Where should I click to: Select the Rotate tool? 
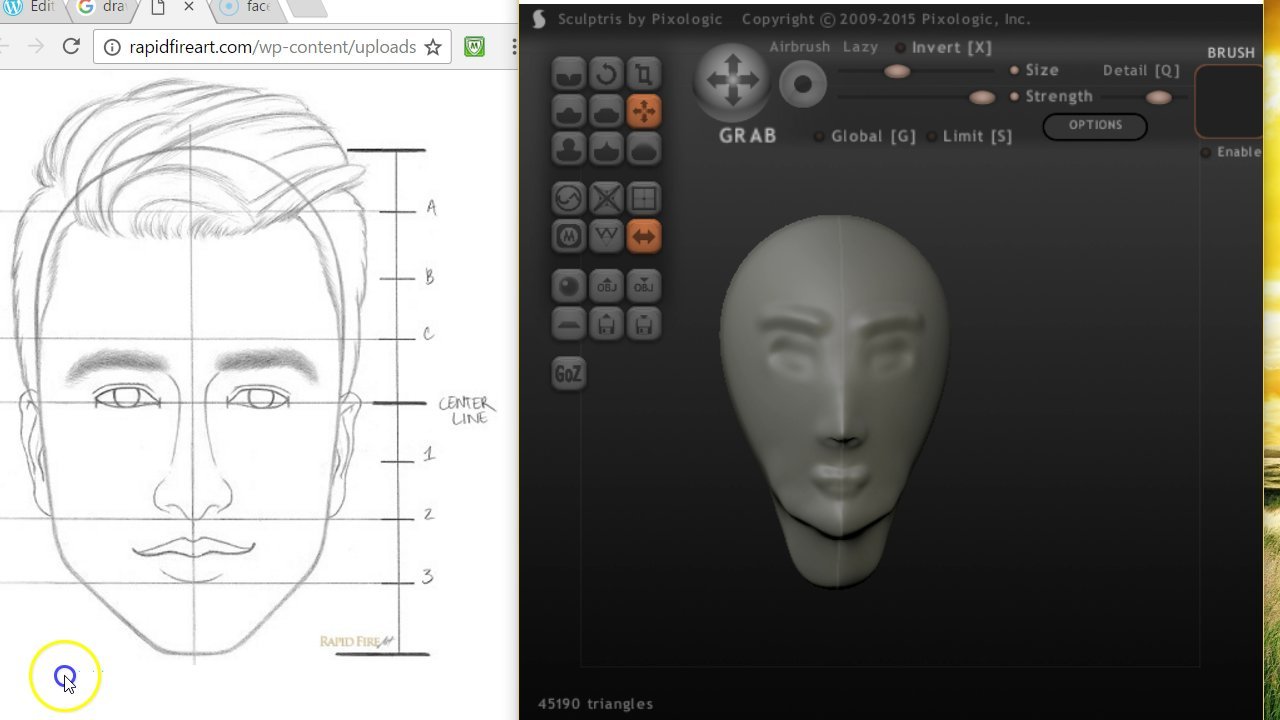tap(606, 72)
